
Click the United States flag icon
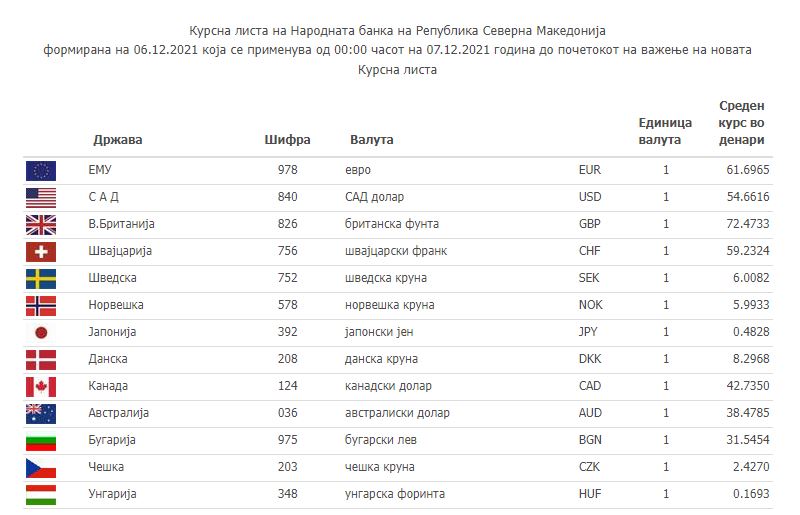(x=41, y=198)
